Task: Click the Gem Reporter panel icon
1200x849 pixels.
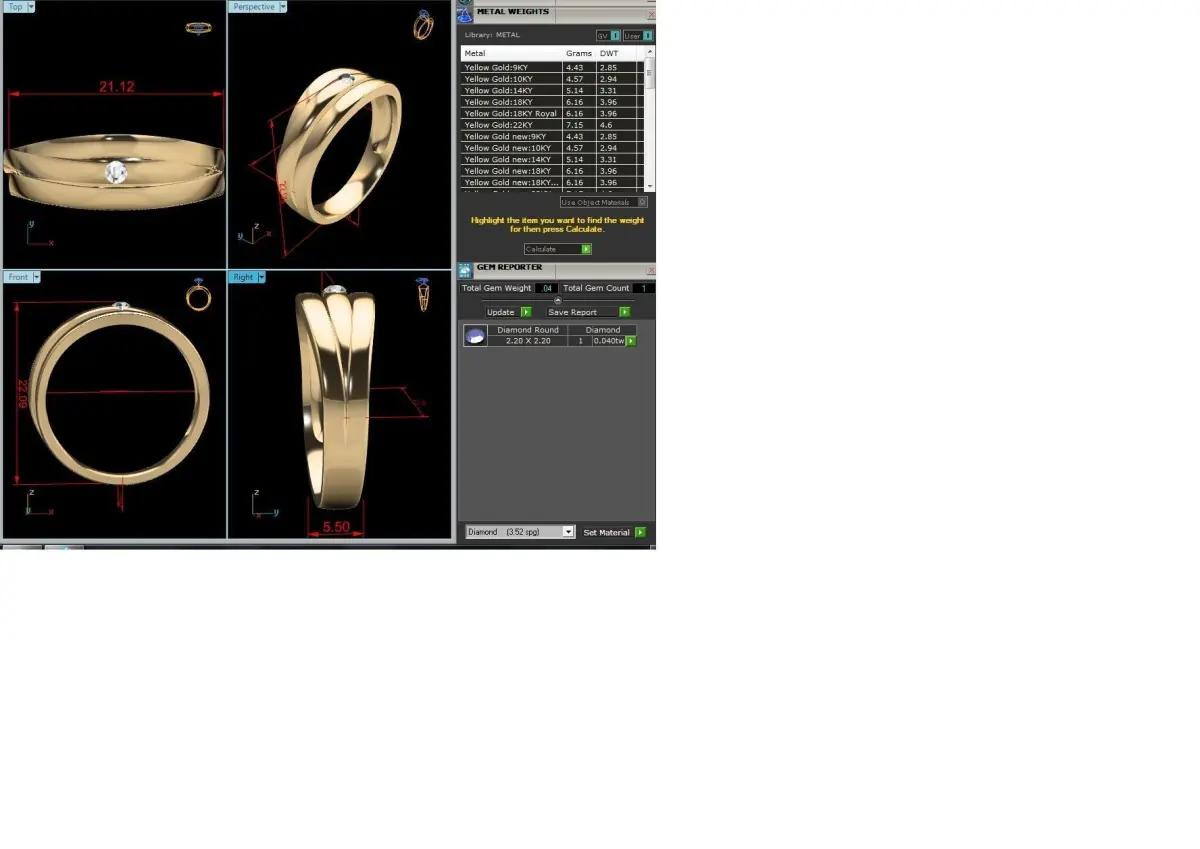Action: click(465, 270)
